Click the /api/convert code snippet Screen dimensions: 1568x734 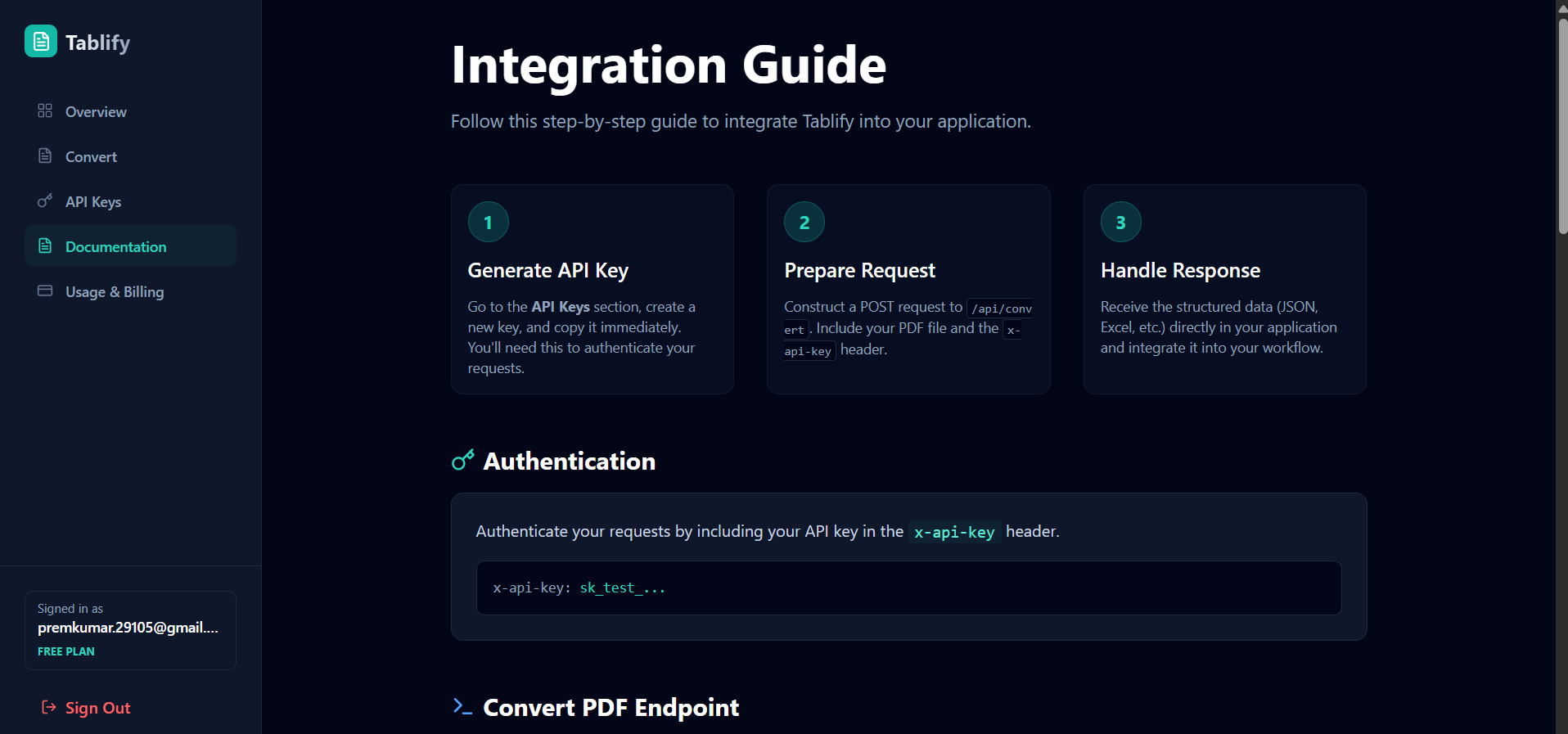(x=908, y=319)
